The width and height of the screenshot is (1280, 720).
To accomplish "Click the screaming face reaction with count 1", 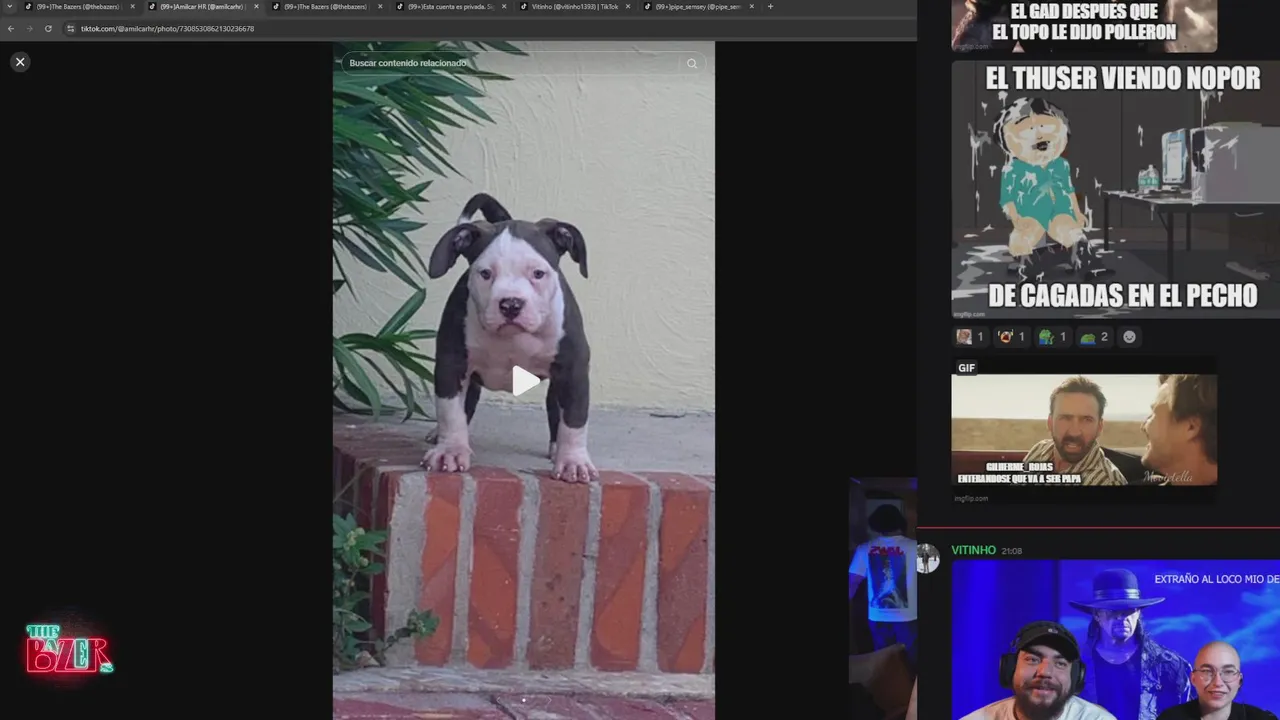I will click(1011, 337).
